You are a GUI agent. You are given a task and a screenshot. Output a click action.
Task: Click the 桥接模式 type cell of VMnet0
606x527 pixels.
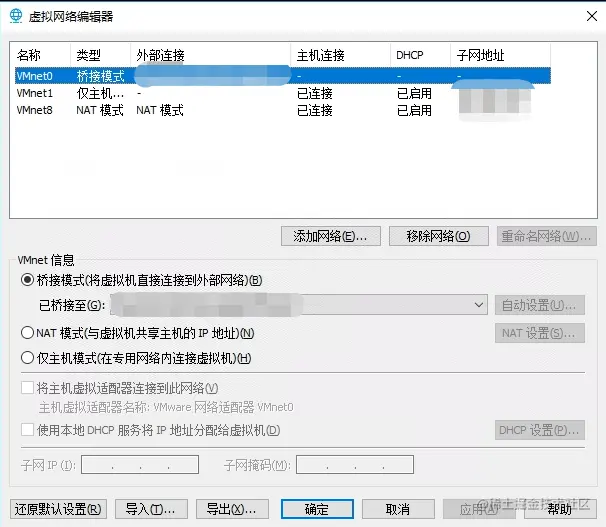click(100, 76)
